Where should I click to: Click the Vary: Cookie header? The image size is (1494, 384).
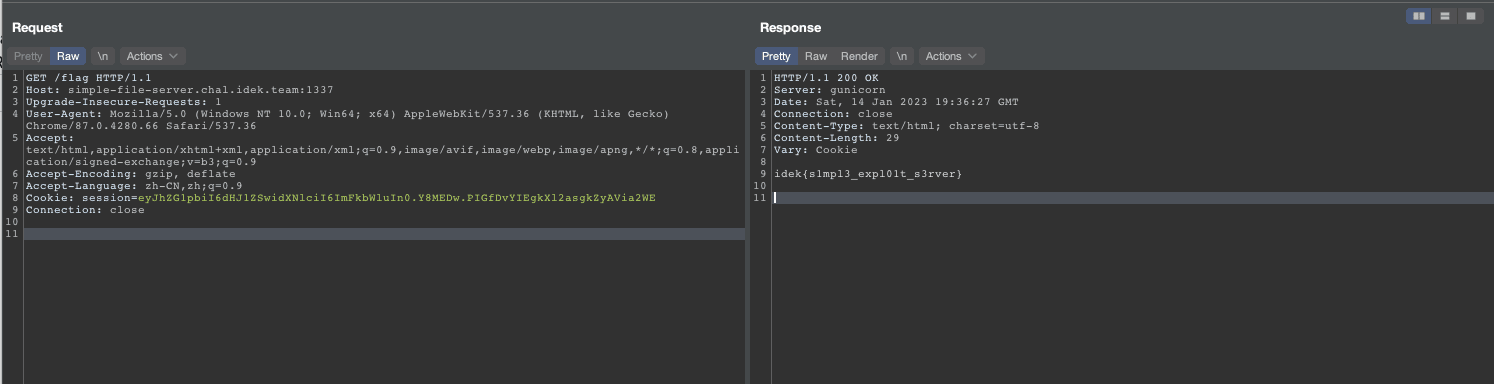[815, 150]
